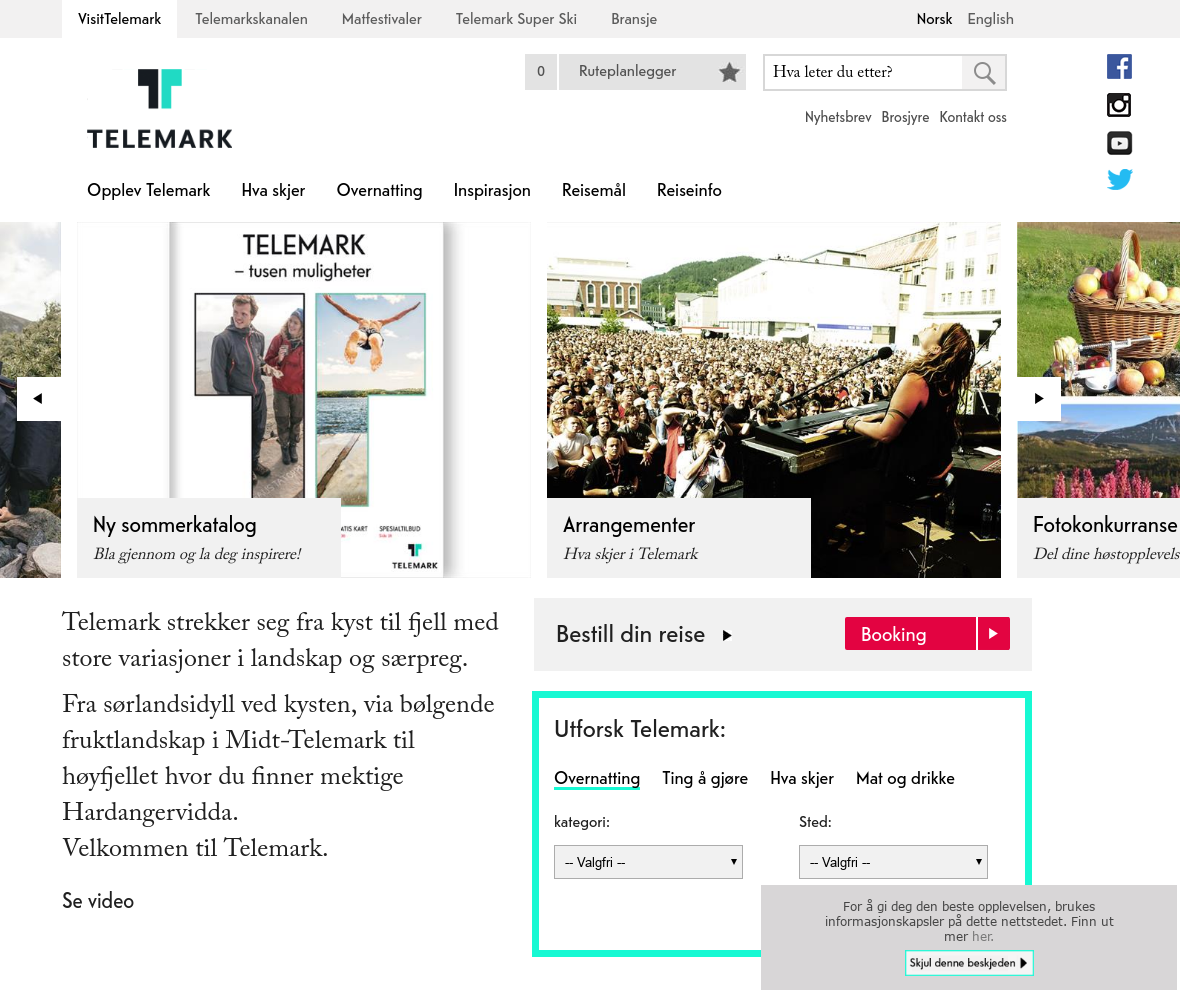Click the red arrow beside Booking
Screen dimensions: 1180x990
point(993,633)
